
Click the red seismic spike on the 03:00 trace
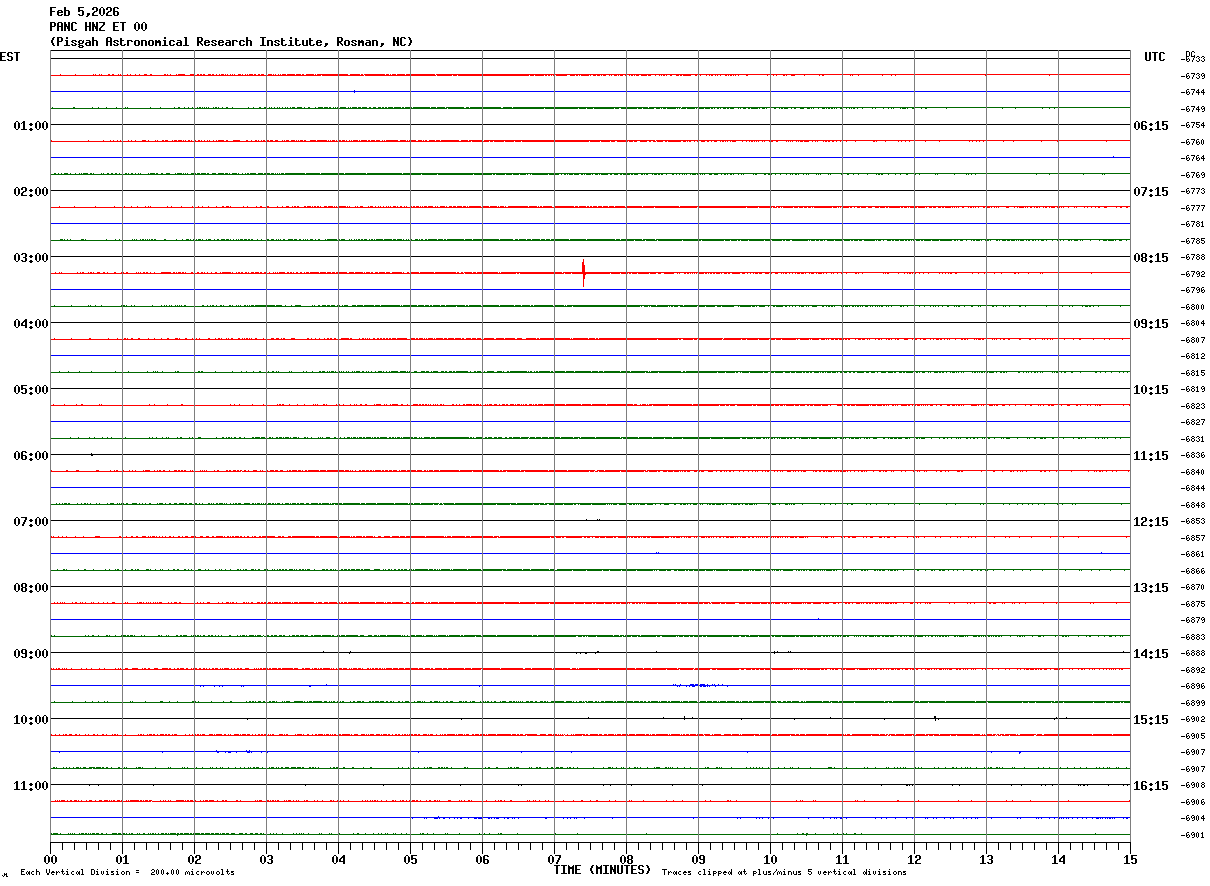584,273
